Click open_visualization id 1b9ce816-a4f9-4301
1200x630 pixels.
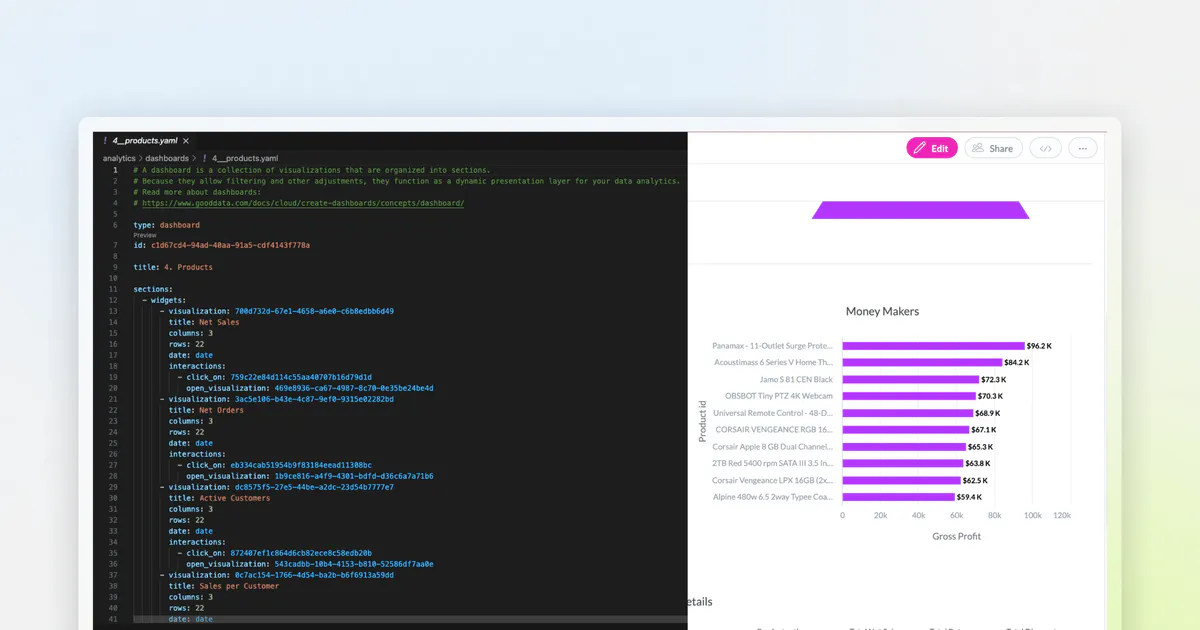tap(354, 476)
